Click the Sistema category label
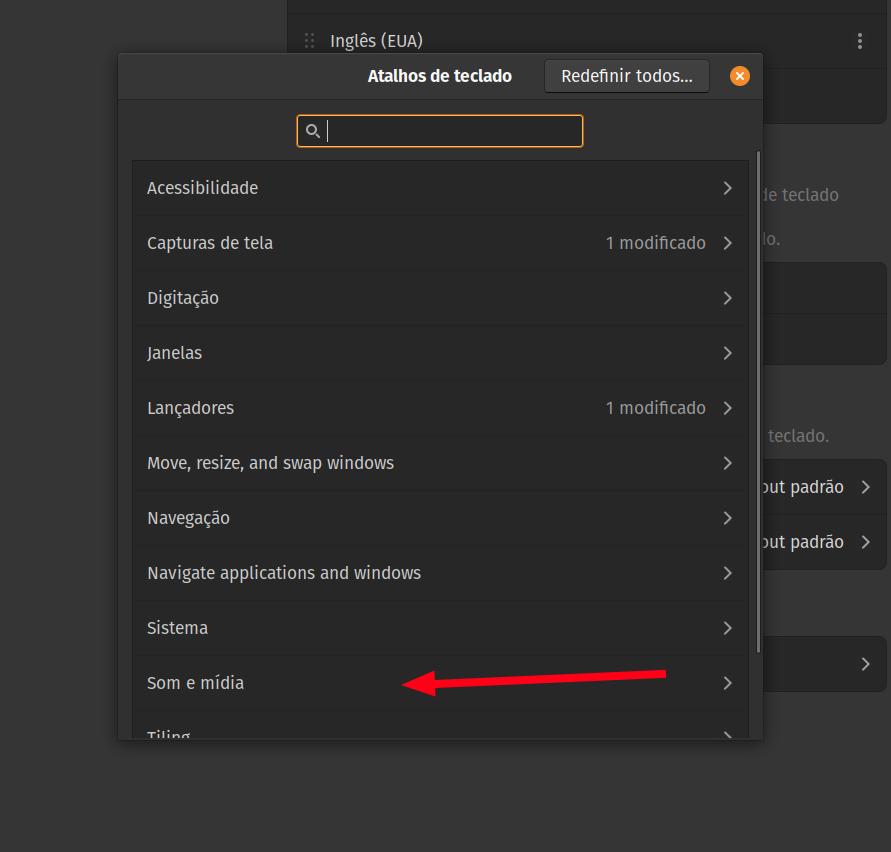Image resolution: width=891 pixels, height=852 pixels. (x=177, y=628)
